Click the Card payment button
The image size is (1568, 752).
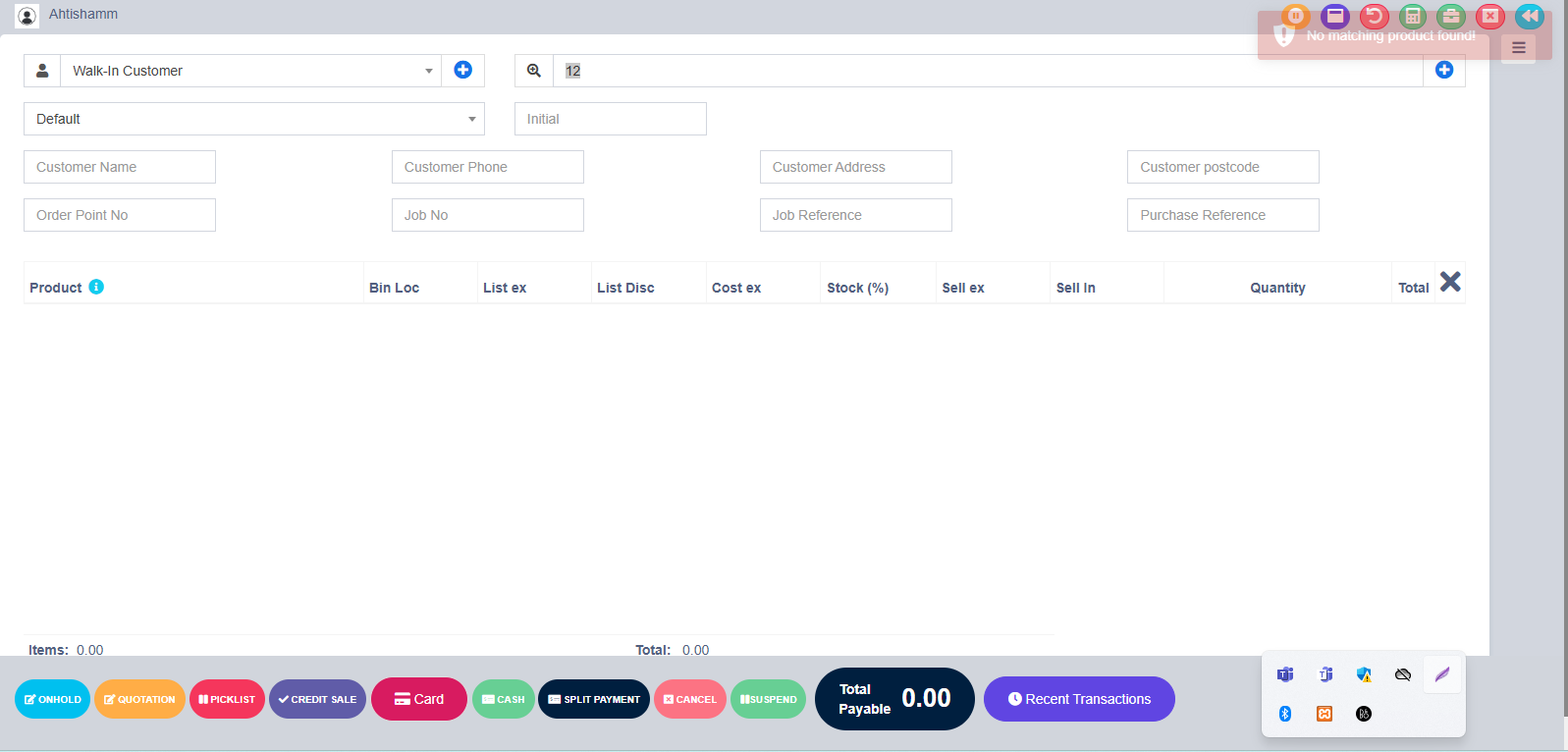click(419, 699)
